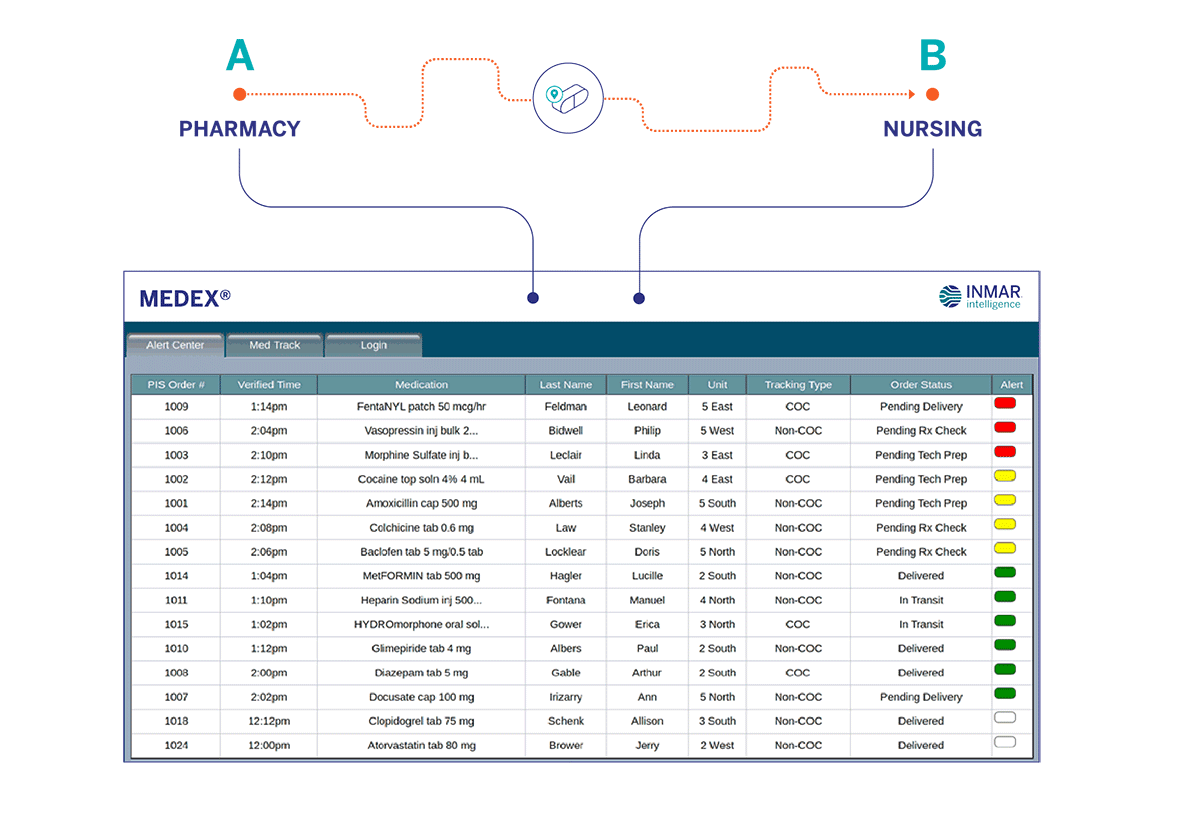
Task: Click the 5 East unit cell
Action: 717,407
